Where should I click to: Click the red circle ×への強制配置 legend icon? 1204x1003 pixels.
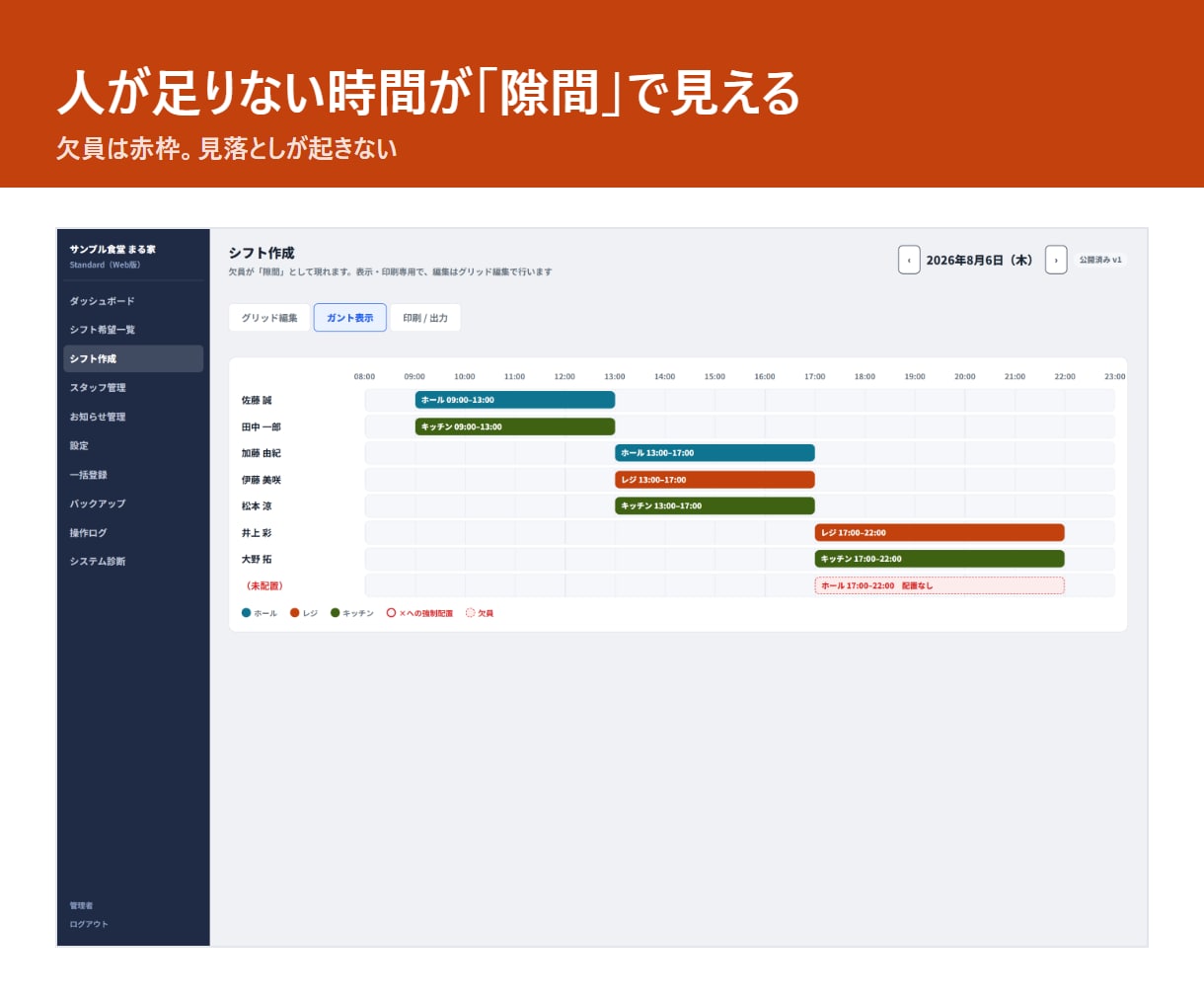tap(391, 613)
